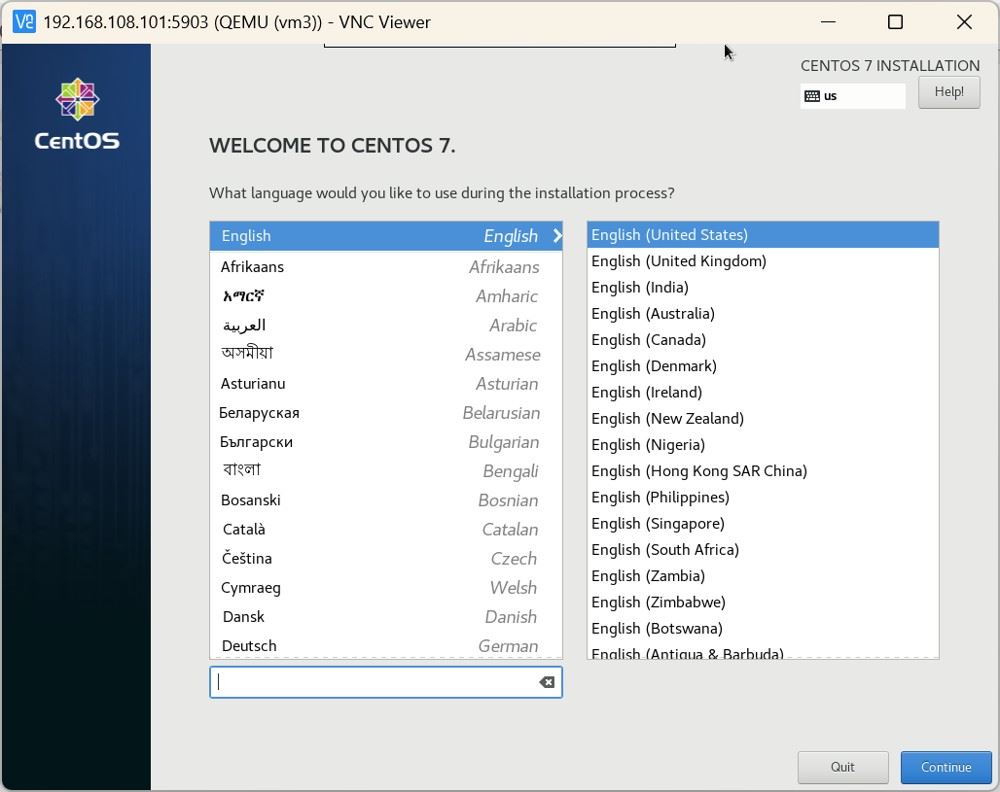1000x792 pixels.
Task: Choose Bulgarian from the language list
Action: pos(386,442)
